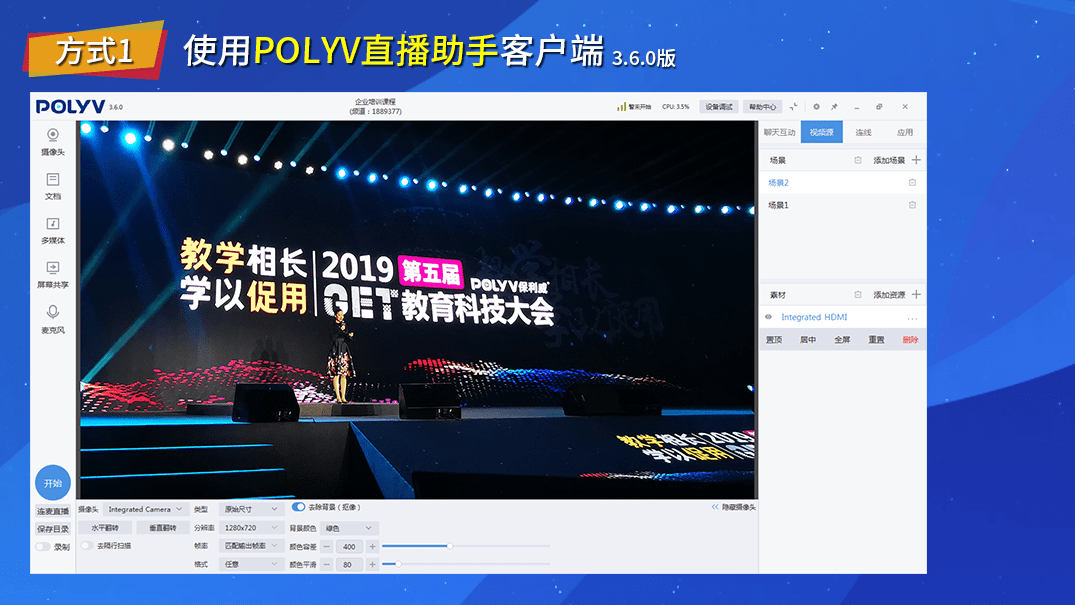Open the 多媒体 multimedia tool
Viewport: 1075px width, 605px height.
click(x=53, y=224)
